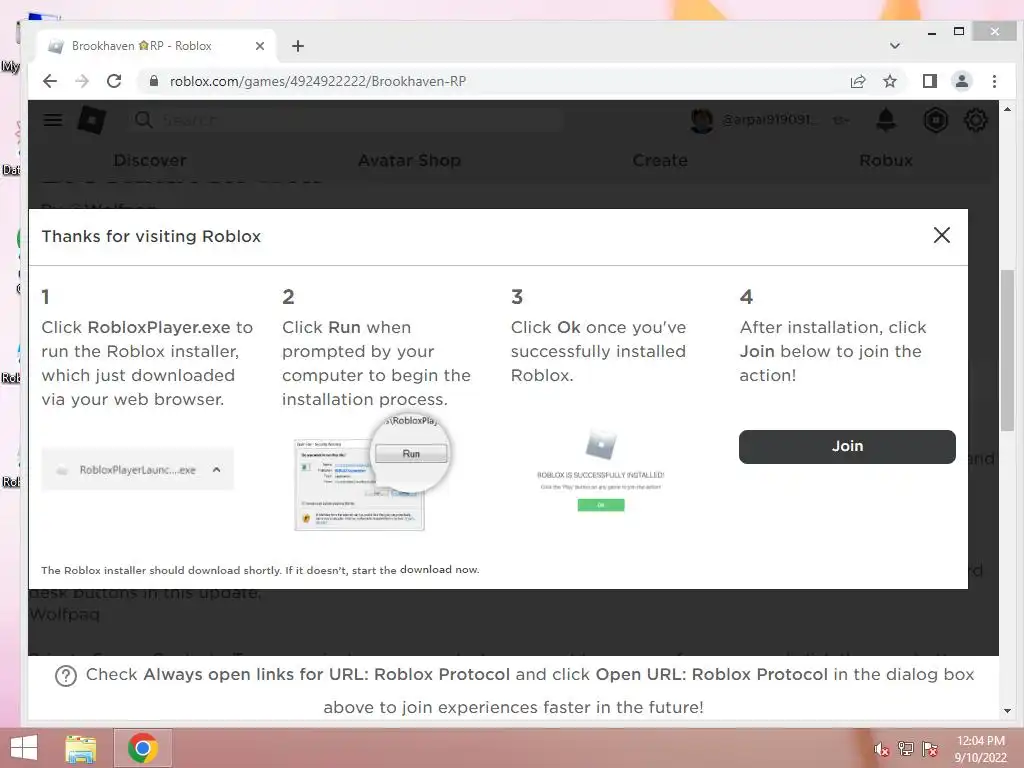Viewport: 1024px width, 768px height.
Task: Click the vertical scrollbar thumb
Action: point(1007,349)
